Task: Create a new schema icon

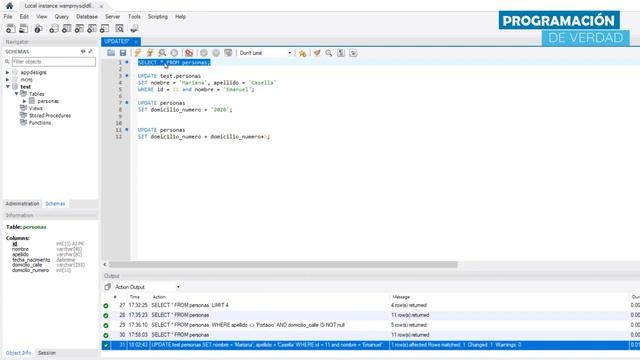Action: point(54,29)
